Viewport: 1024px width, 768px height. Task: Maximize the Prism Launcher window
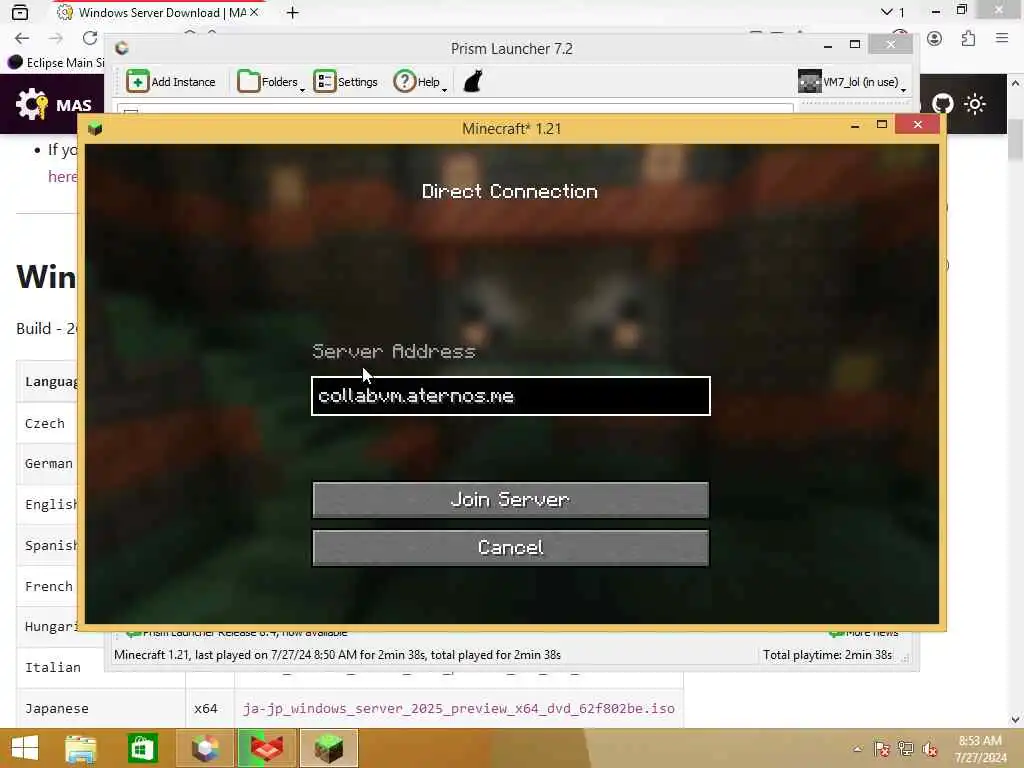click(x=855, y=44)
